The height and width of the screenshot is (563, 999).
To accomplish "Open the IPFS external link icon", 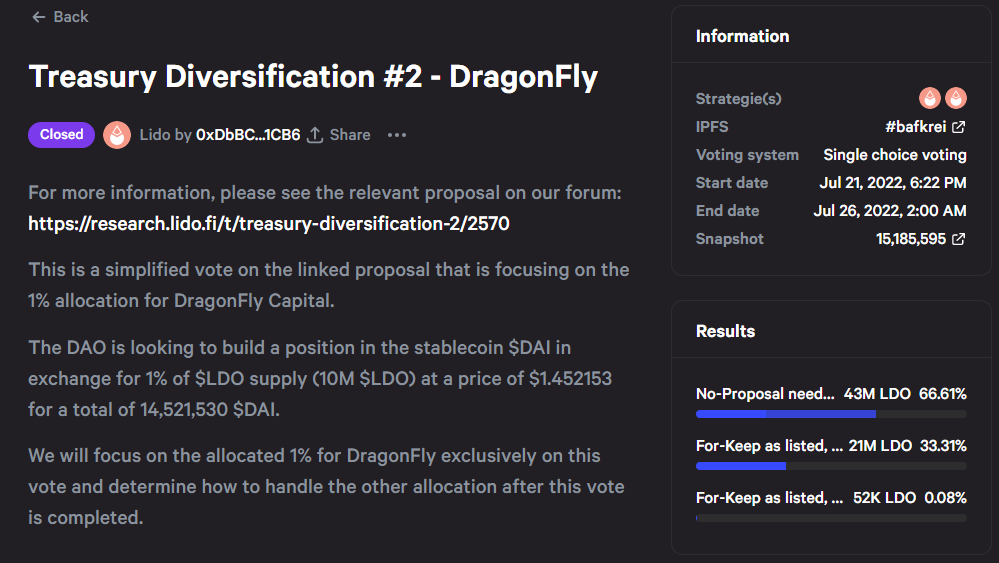I will pos(958,127).
